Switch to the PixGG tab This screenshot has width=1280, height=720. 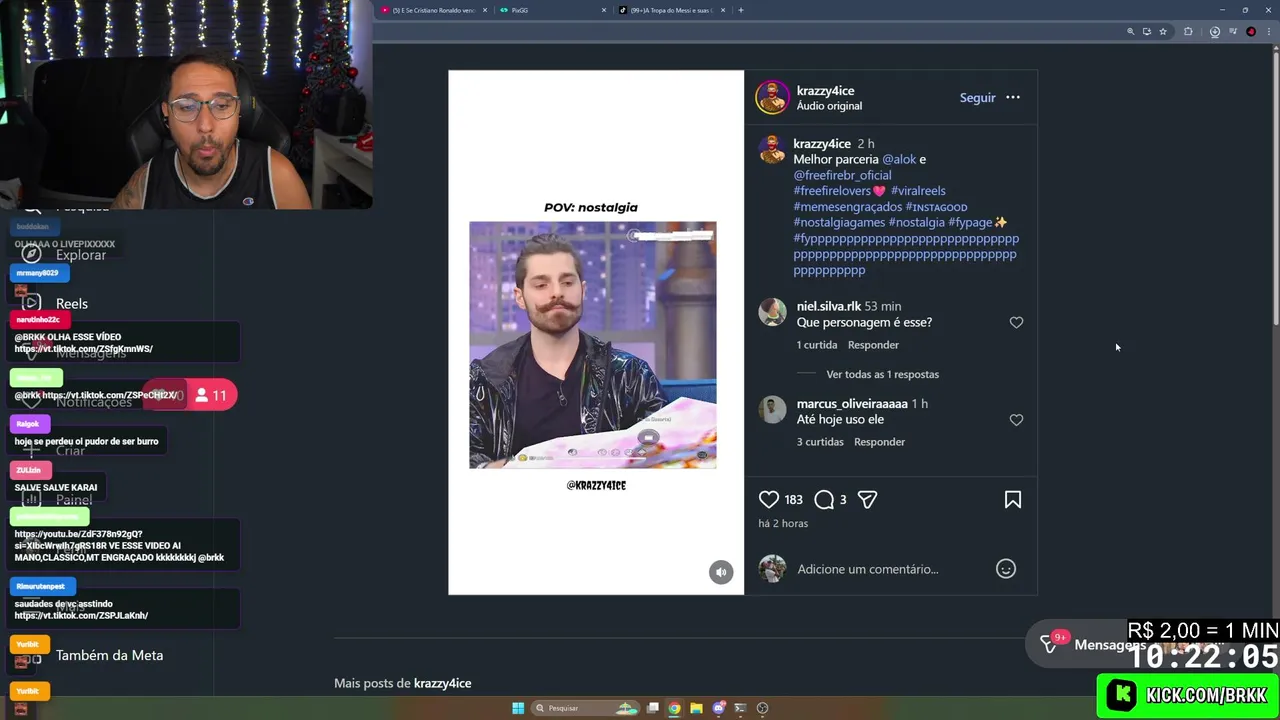tap(553, 10)
